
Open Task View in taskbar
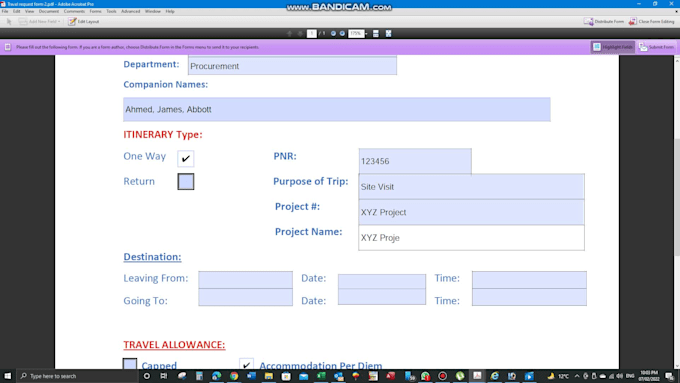164,376
